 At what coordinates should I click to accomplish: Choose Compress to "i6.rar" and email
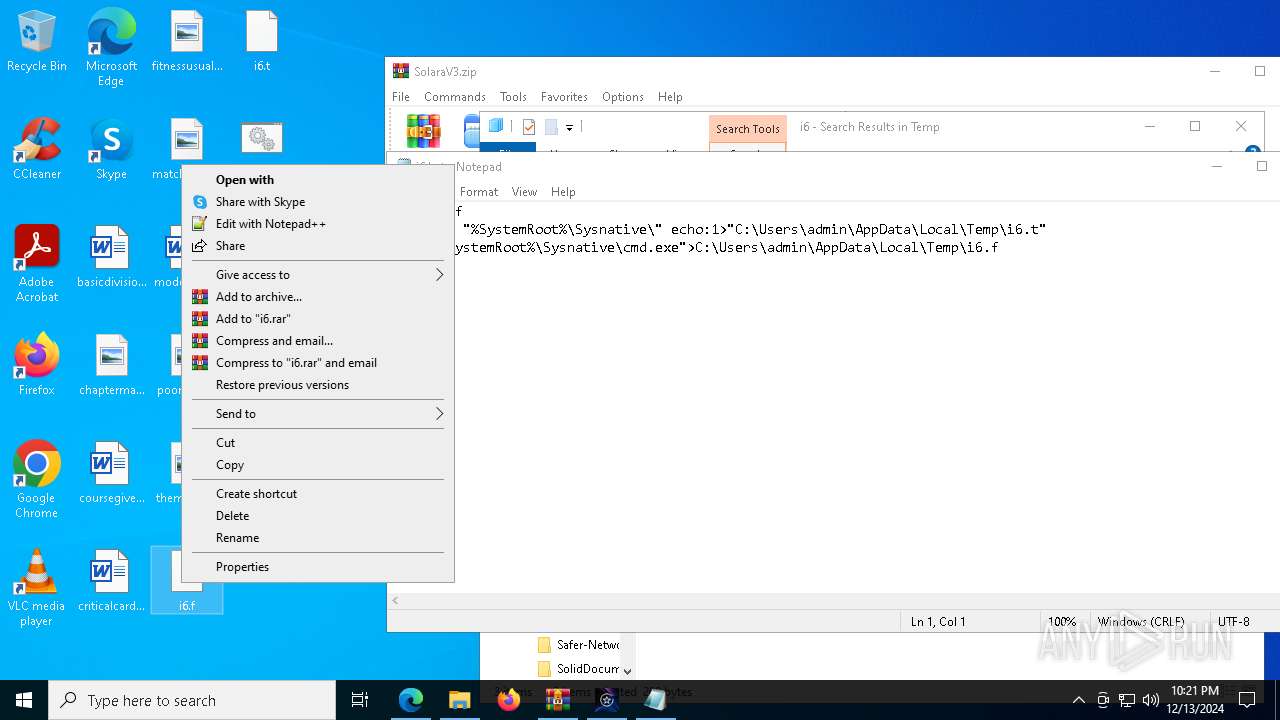(318, 363)
